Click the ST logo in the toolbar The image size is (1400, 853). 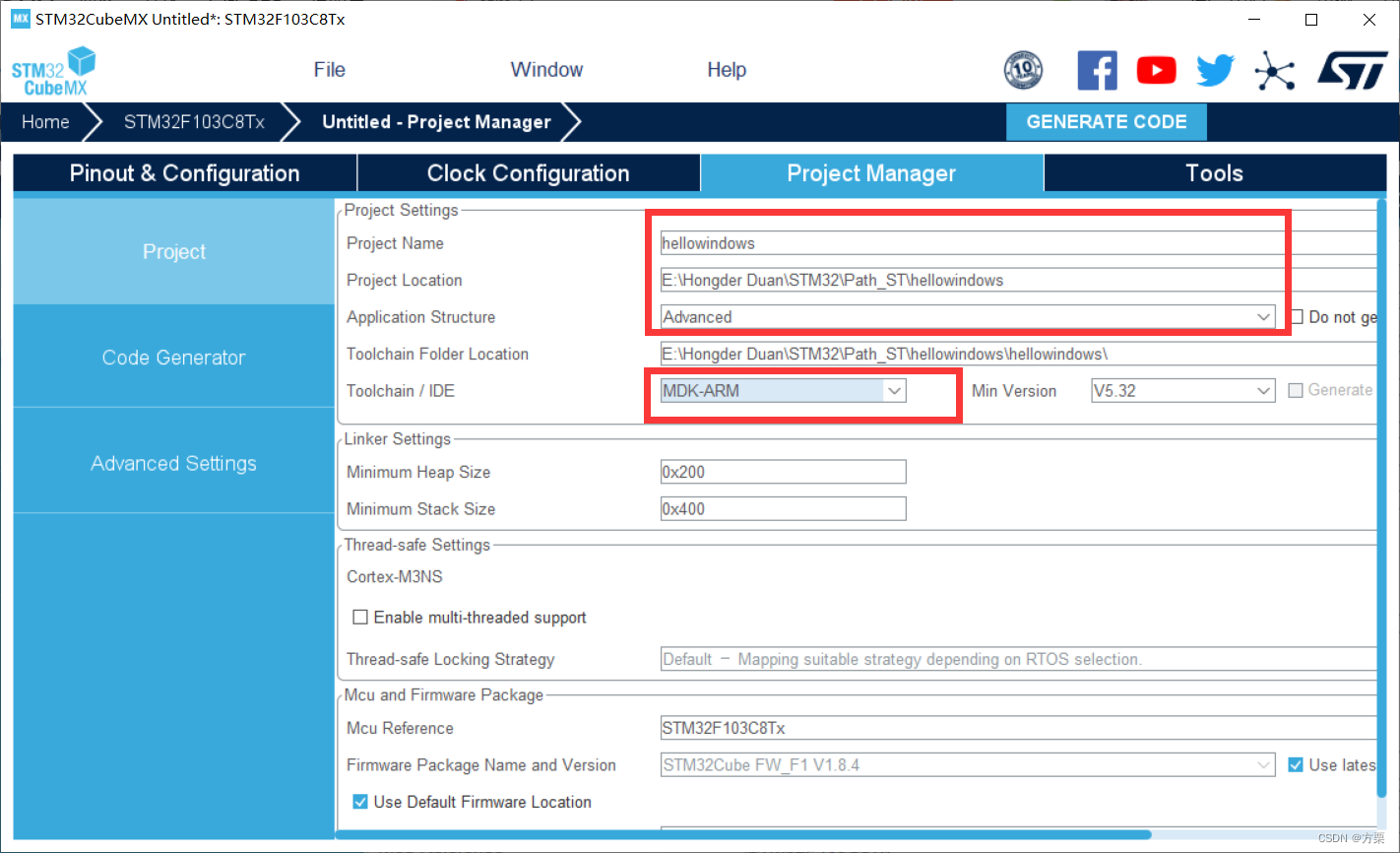1351,70
